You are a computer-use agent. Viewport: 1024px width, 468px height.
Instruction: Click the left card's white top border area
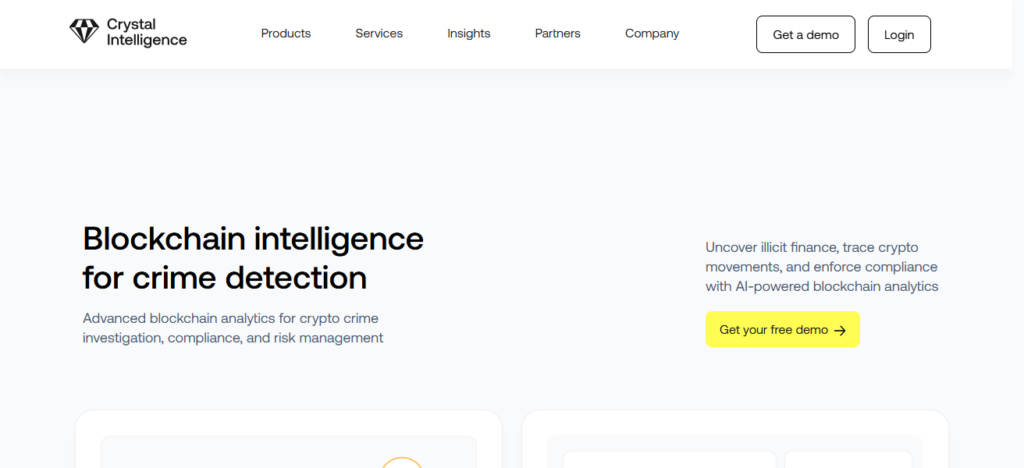[288, 421]
